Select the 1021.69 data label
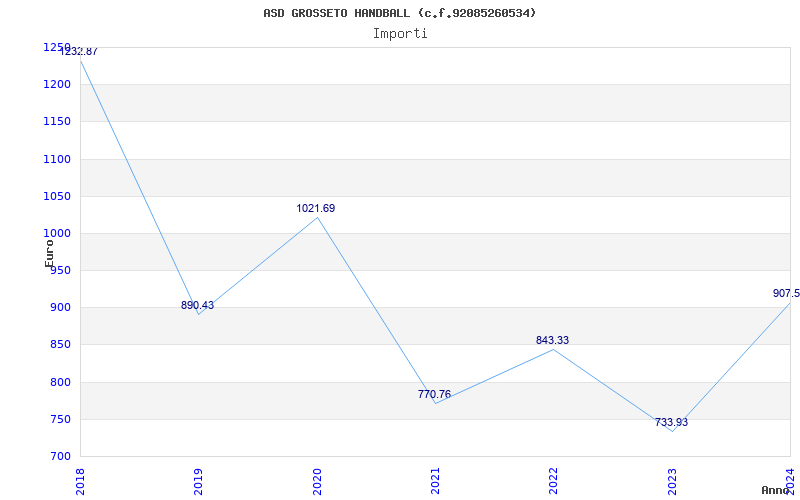The image size is (800, 500). (x=316, y=208)
